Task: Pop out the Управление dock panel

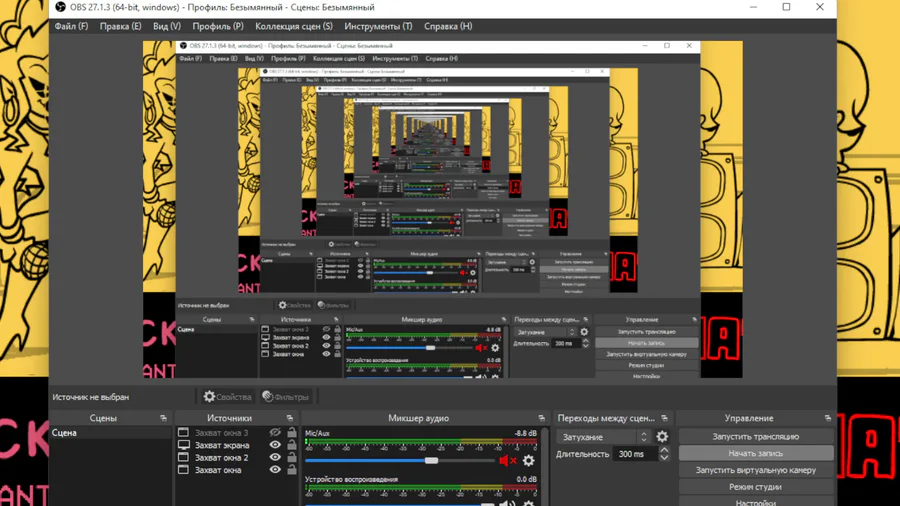Action: [x=828, y=418]
